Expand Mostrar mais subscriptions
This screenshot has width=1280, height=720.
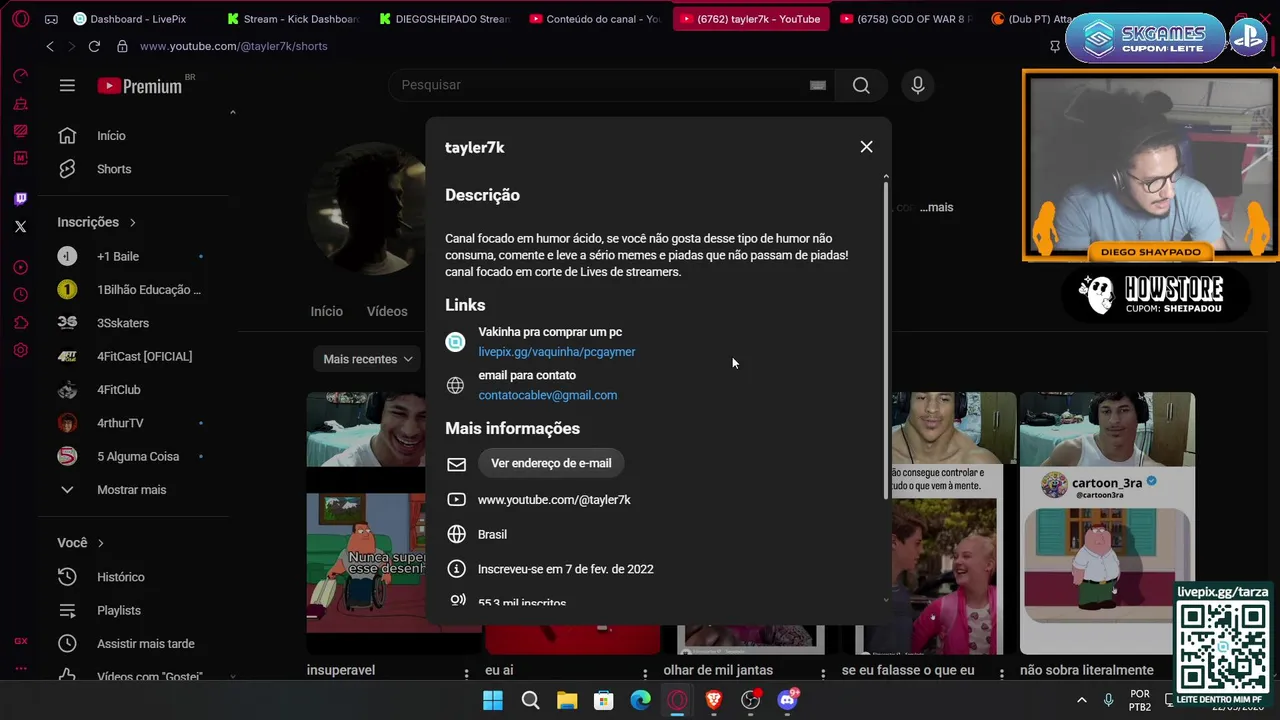tap(130, 490)
